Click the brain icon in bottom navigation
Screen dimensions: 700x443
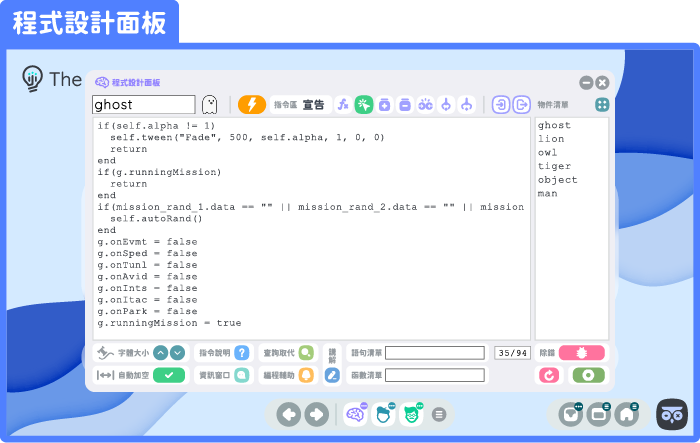[x=355, y=413]
